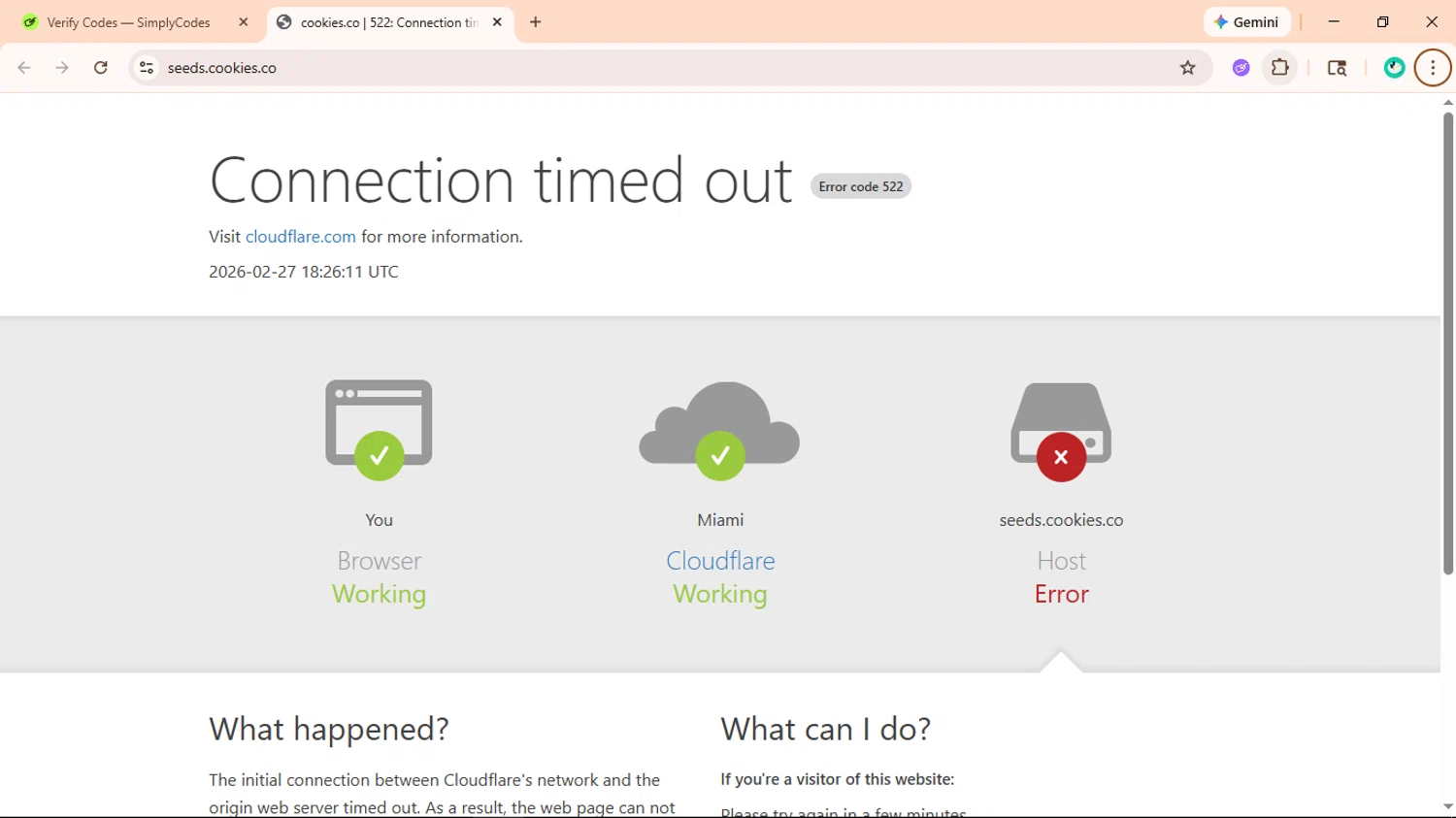This screenshot has width=1456, height=818.
Task: Click the back navigation arrow
Action: (x=24, y=68)
